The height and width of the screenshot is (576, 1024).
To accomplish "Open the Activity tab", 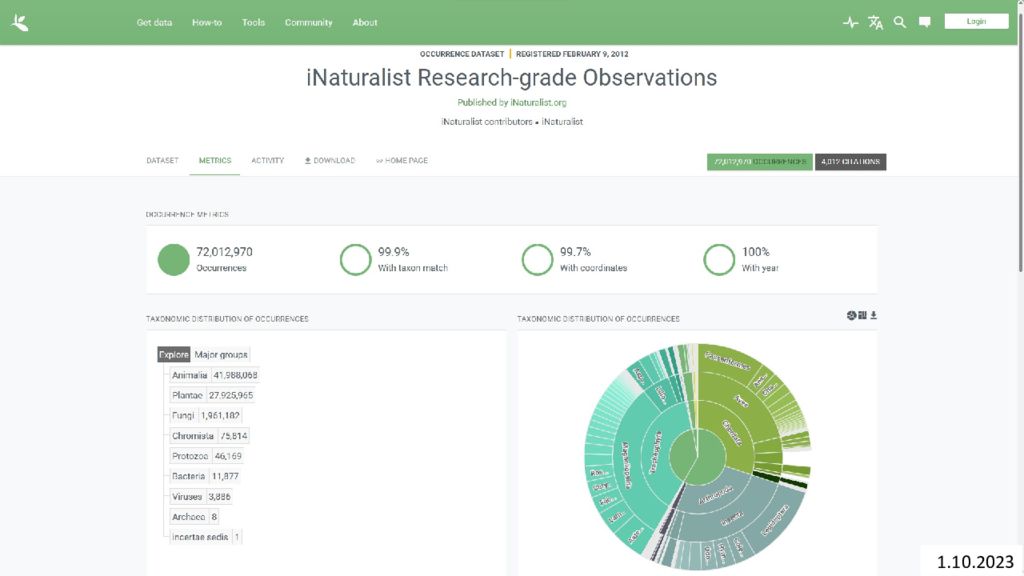I will [268, 161].
